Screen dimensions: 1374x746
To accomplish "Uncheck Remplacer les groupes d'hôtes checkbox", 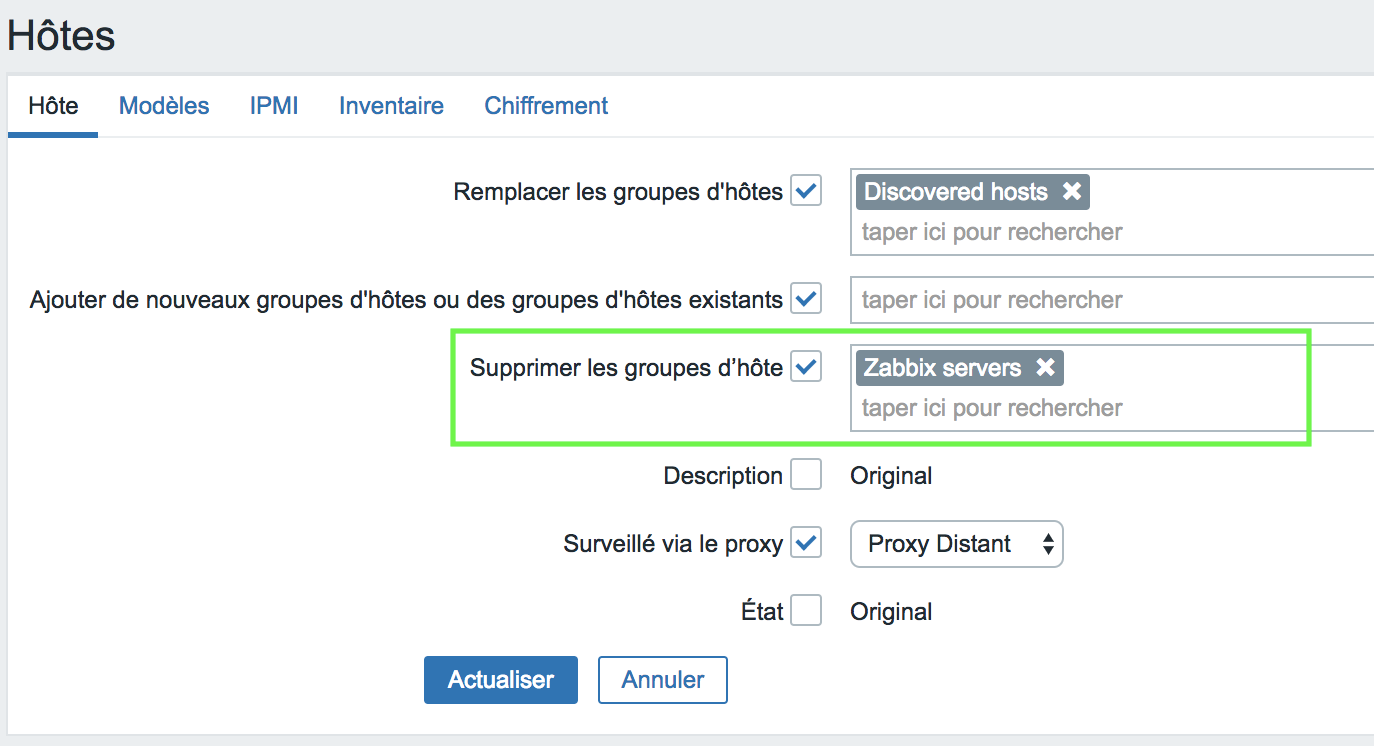I will tap(806, 191).
